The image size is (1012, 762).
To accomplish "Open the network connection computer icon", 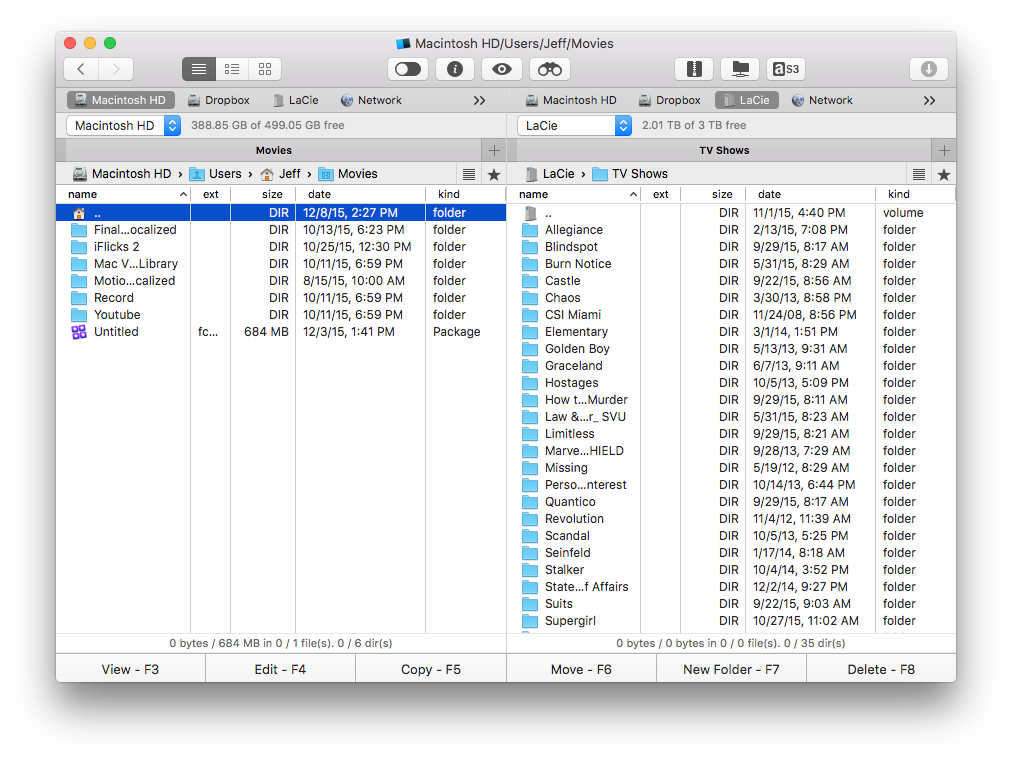I will pyautogui.click(x=740, y=69).
